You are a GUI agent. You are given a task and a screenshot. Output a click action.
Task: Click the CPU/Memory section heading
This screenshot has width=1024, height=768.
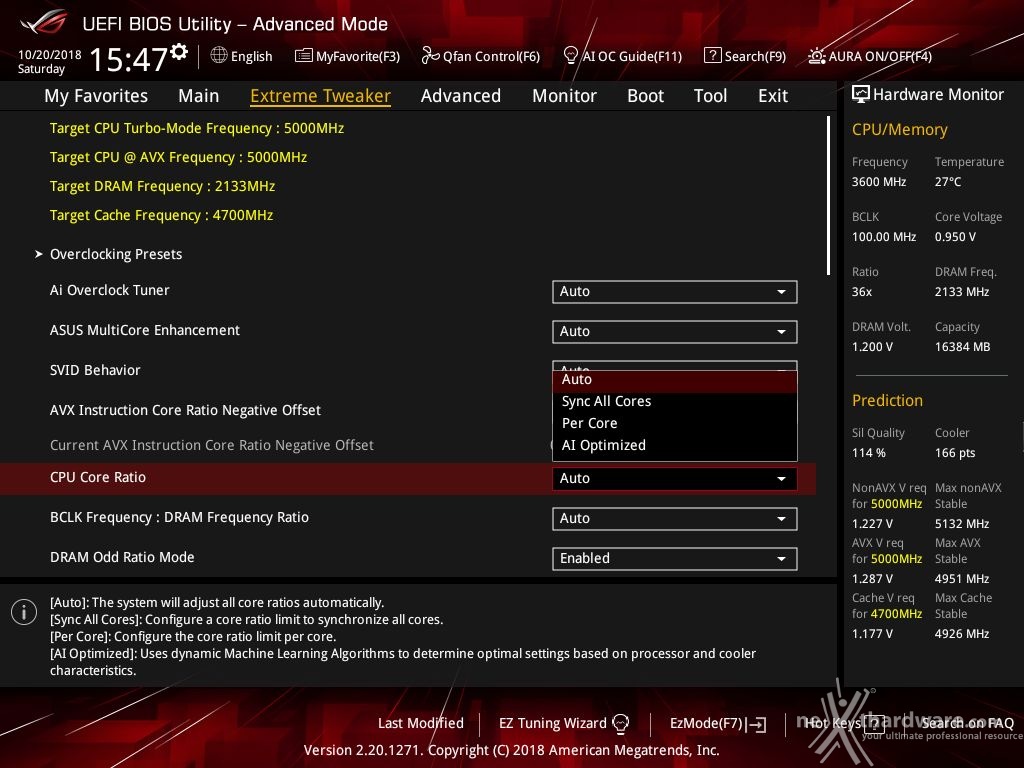pyautogui.click(x=899, y=129)
